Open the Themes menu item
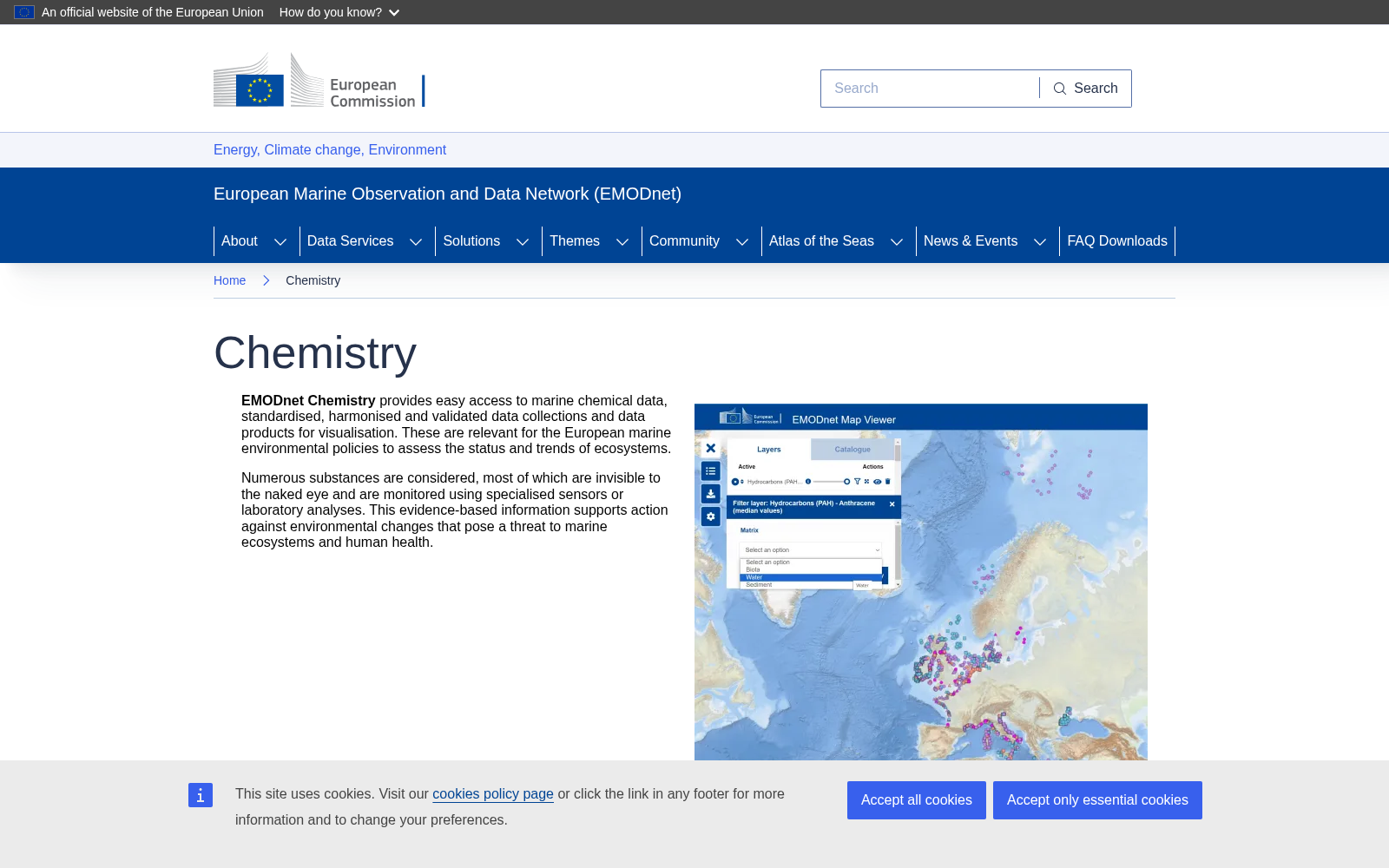The width and height of the screenshot is (1389, 868). click(575, 241)
